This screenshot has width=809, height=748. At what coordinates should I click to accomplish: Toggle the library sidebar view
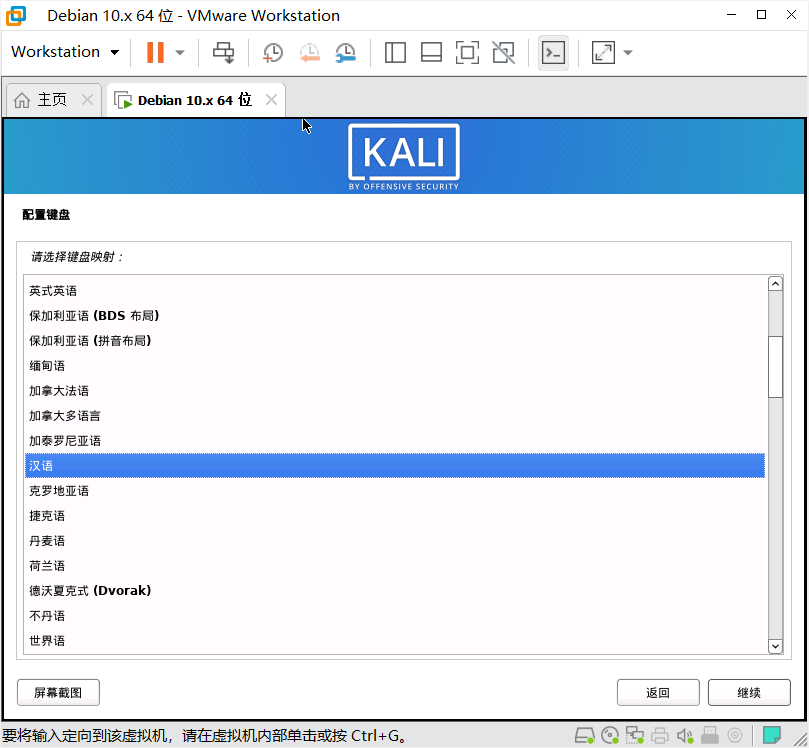coord(395,52)
